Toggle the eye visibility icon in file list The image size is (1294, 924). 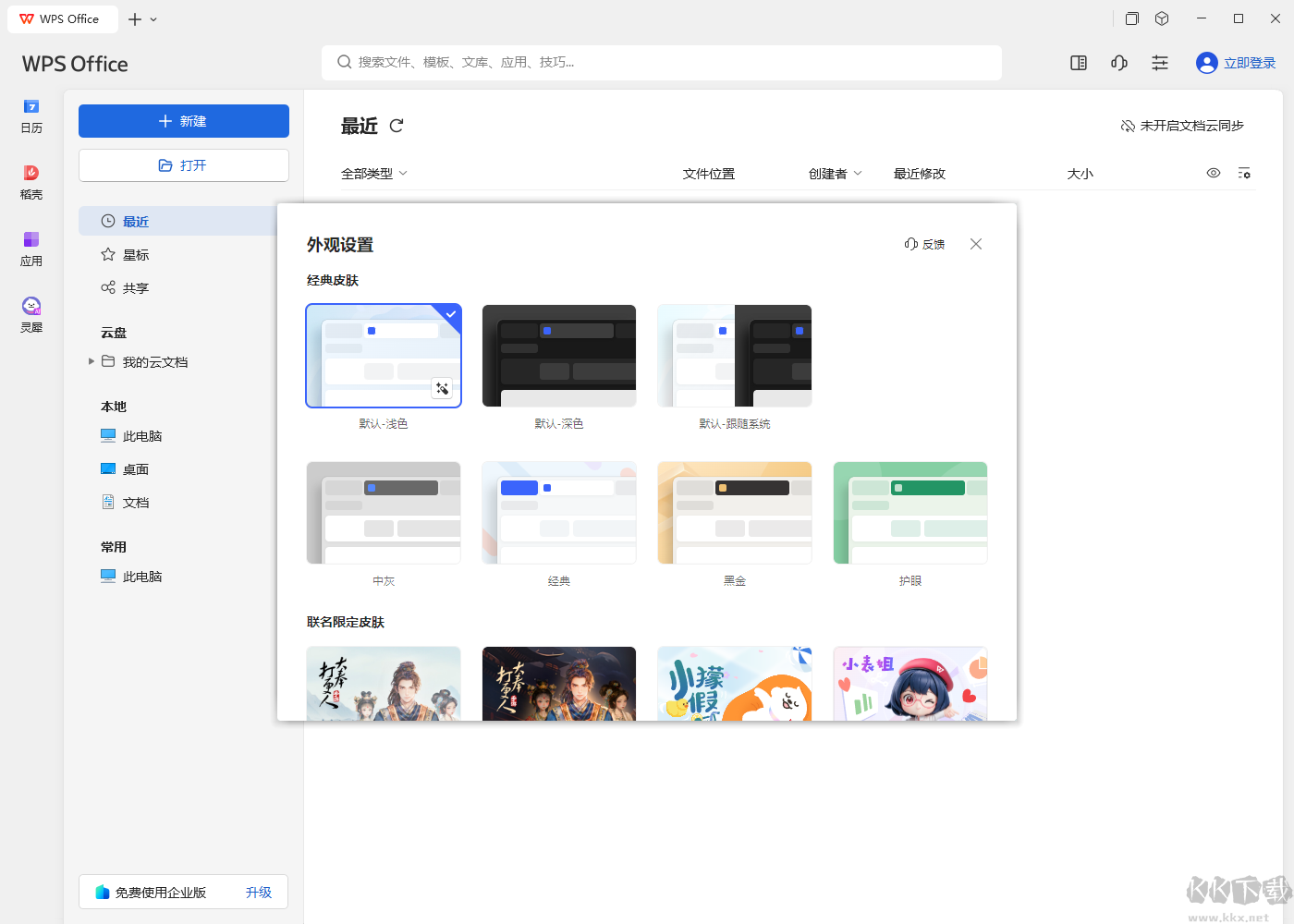(x=1214, y=174)
